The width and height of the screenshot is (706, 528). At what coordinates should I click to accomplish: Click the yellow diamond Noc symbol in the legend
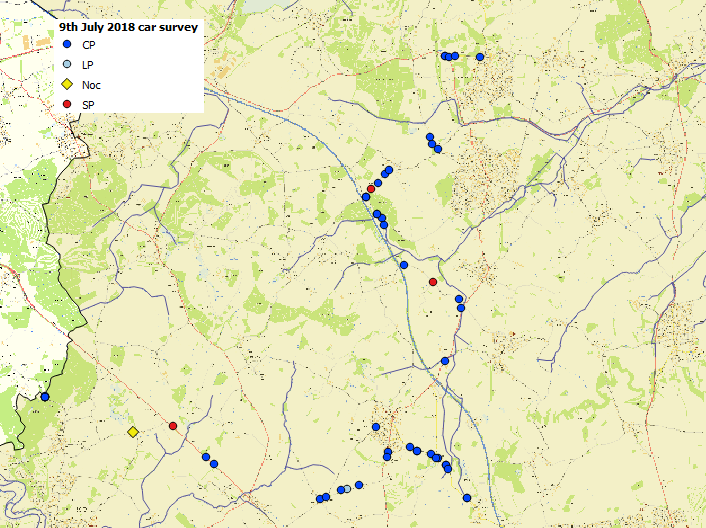pyautogui.click(x=67, y=84)
